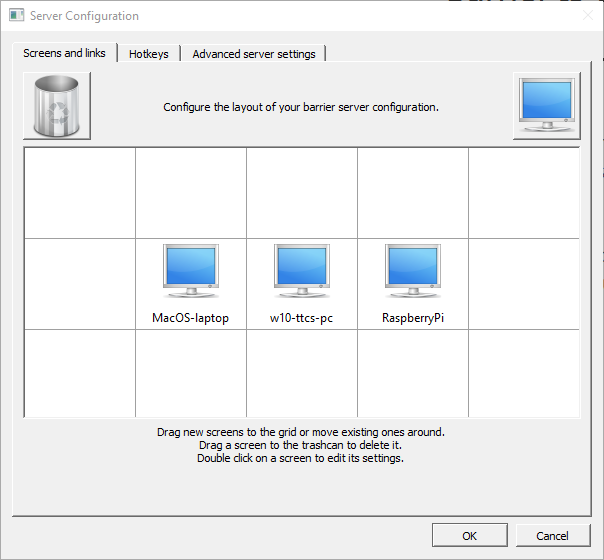
Task: Click the empty grid cell above MacOS-laptop
Action: 190,193
